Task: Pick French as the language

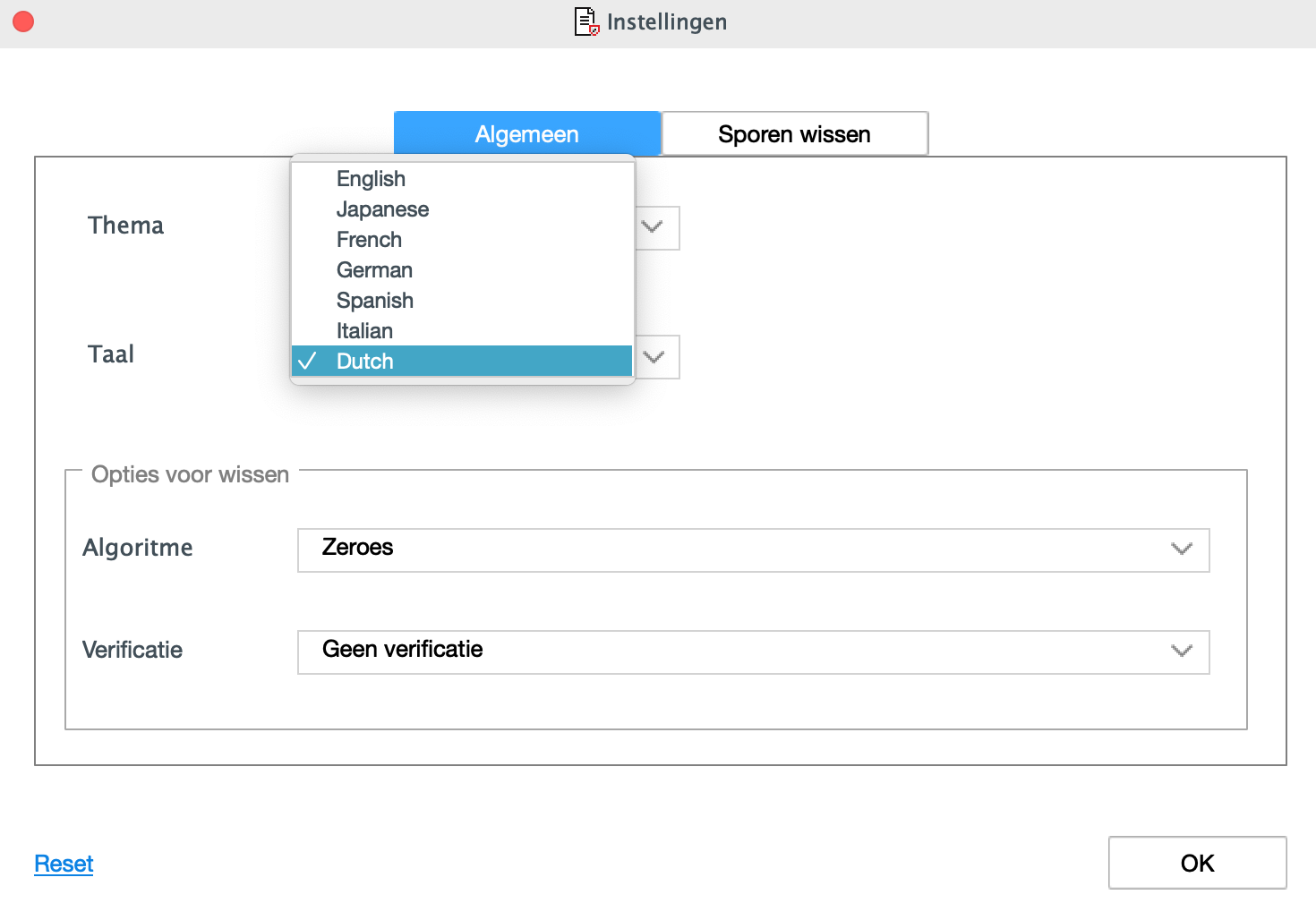Action: (x=462, y=240)
